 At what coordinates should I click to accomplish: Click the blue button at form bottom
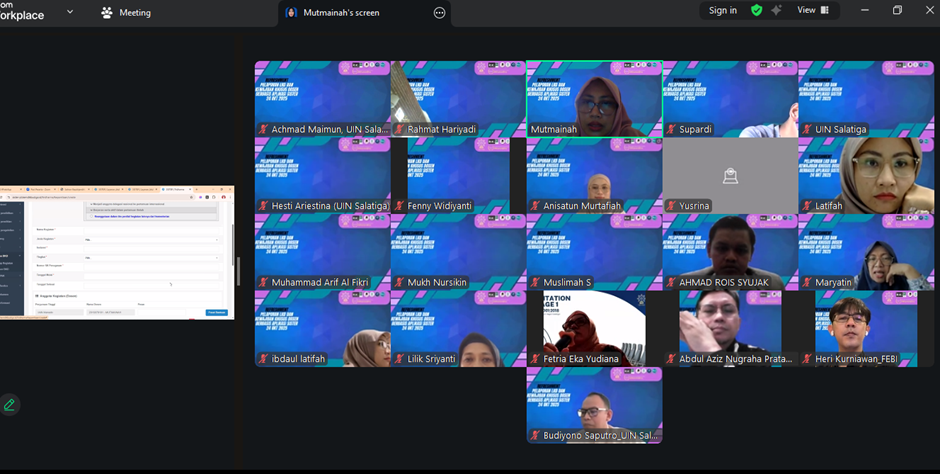pyautogui.click(x=216, y=312)
